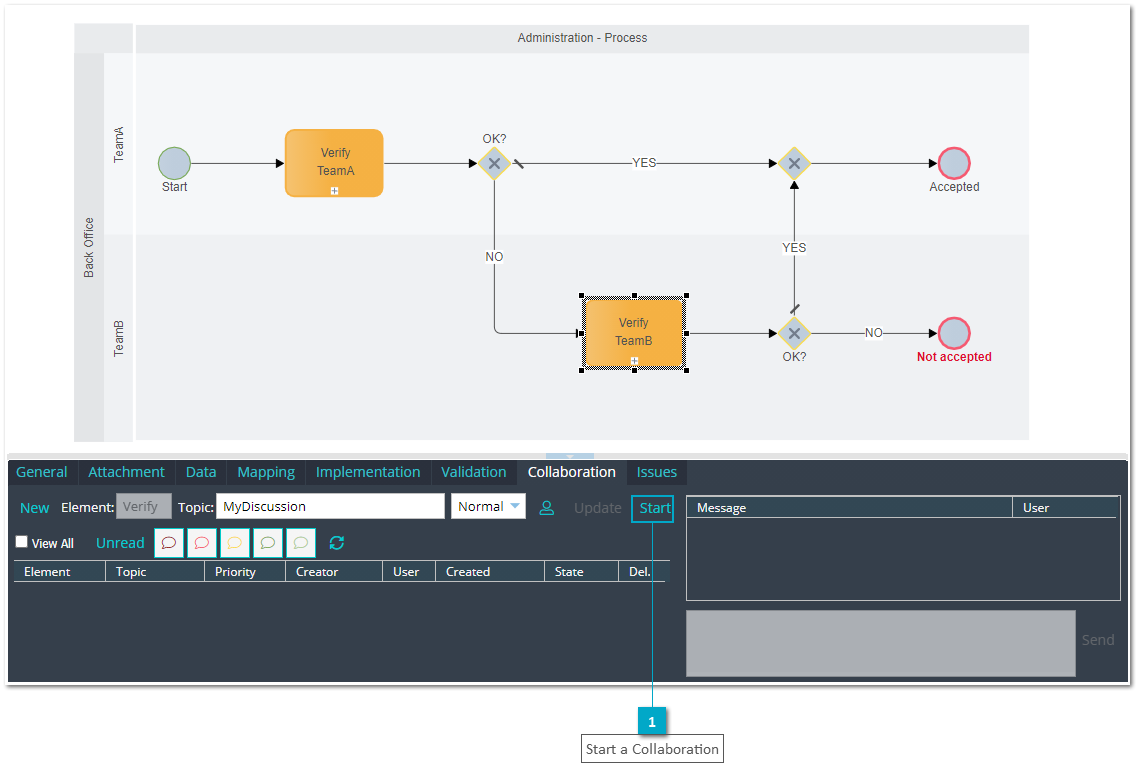Click the yellow speech bubble filter icon
Viewport: 1139px width, 775px height.
coord(235,543)
